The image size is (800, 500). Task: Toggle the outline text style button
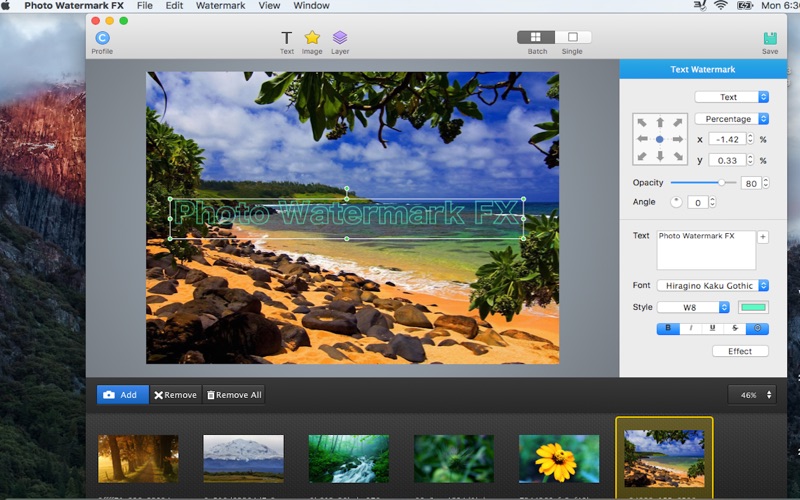tap(757, 329)
